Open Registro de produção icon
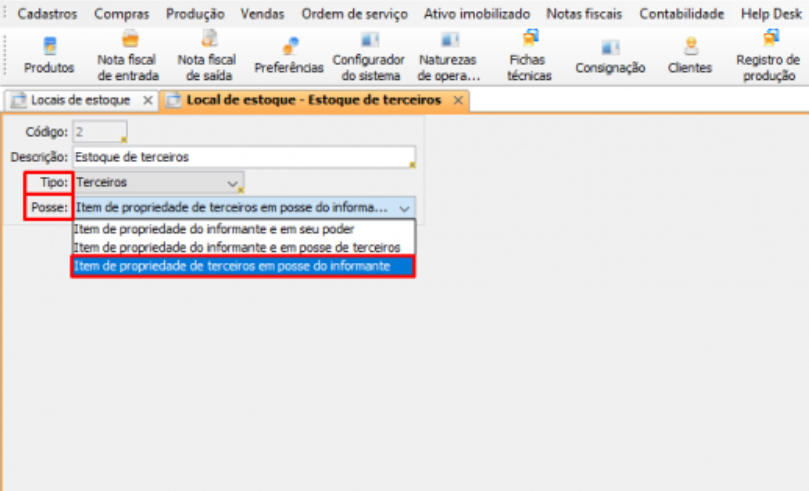809x491 pixels. pyautogui.click(x=769, y=40)
